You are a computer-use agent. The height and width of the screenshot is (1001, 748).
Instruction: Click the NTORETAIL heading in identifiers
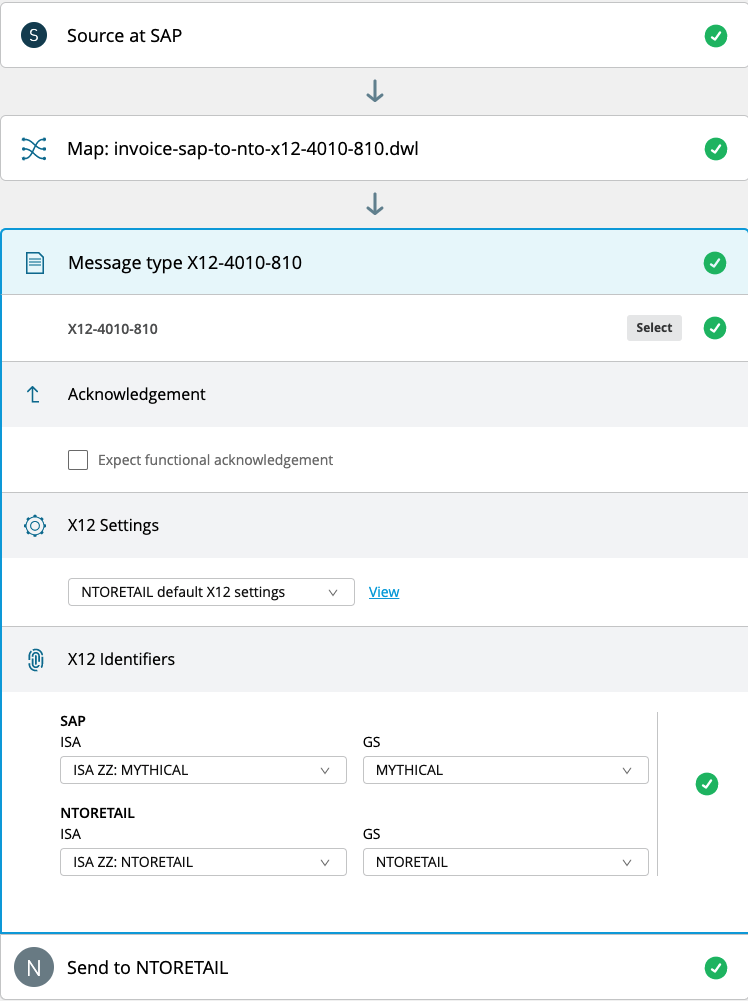tap(98, 813)
